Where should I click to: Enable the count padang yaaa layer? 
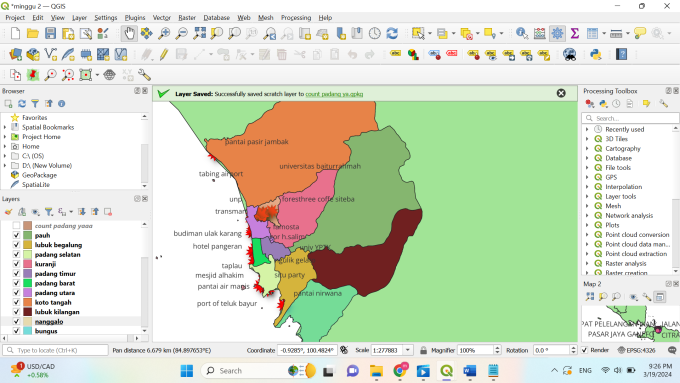pyautogui.click(x=16, y=226)
